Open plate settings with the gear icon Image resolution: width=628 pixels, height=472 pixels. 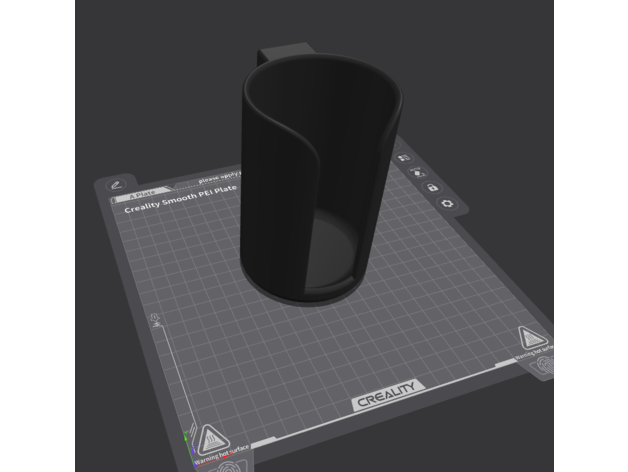tap(446, 203)
